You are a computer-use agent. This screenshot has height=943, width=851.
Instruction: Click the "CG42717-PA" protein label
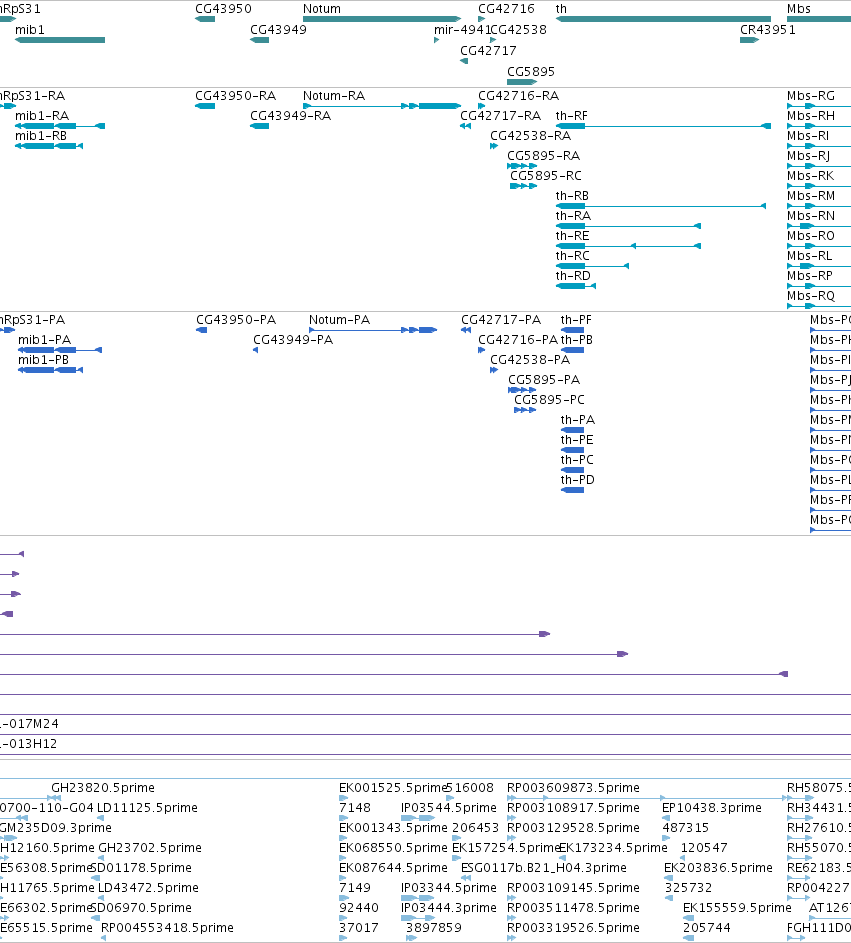[501, 320]
